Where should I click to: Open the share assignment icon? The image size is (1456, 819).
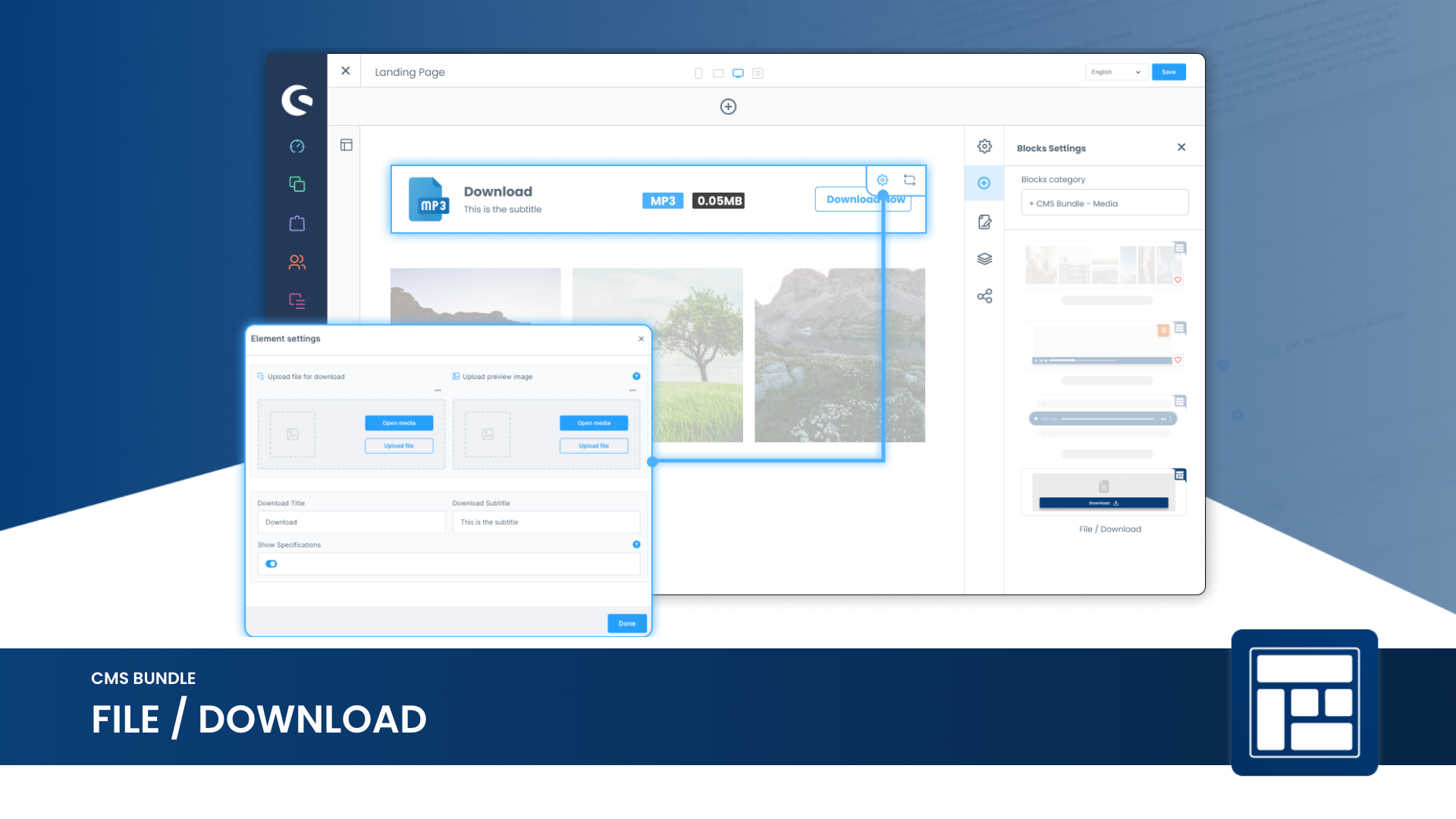point(984,296)
